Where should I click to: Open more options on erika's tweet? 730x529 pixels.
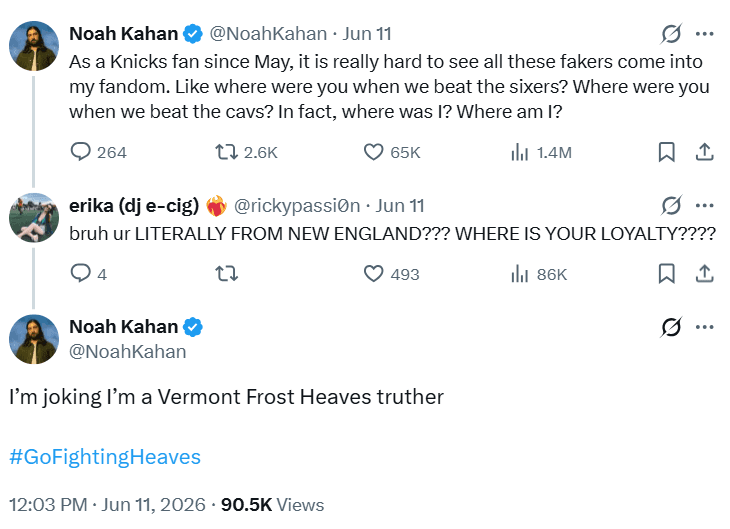[x=704, y=205]
